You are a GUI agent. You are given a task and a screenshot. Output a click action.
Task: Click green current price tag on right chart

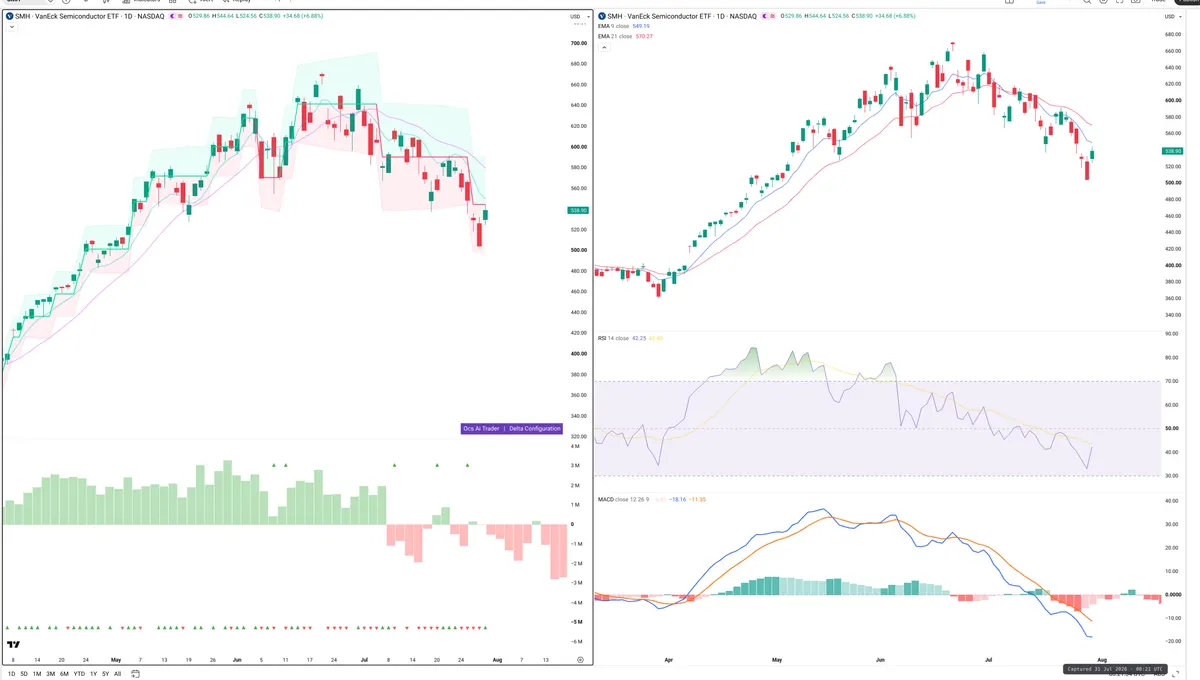(x=1173, y=151)
